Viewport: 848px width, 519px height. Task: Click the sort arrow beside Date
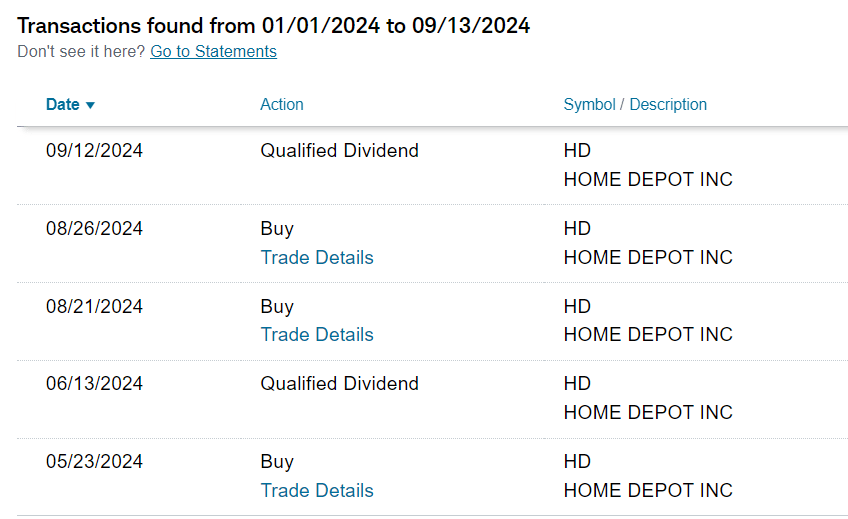point(90,105)
